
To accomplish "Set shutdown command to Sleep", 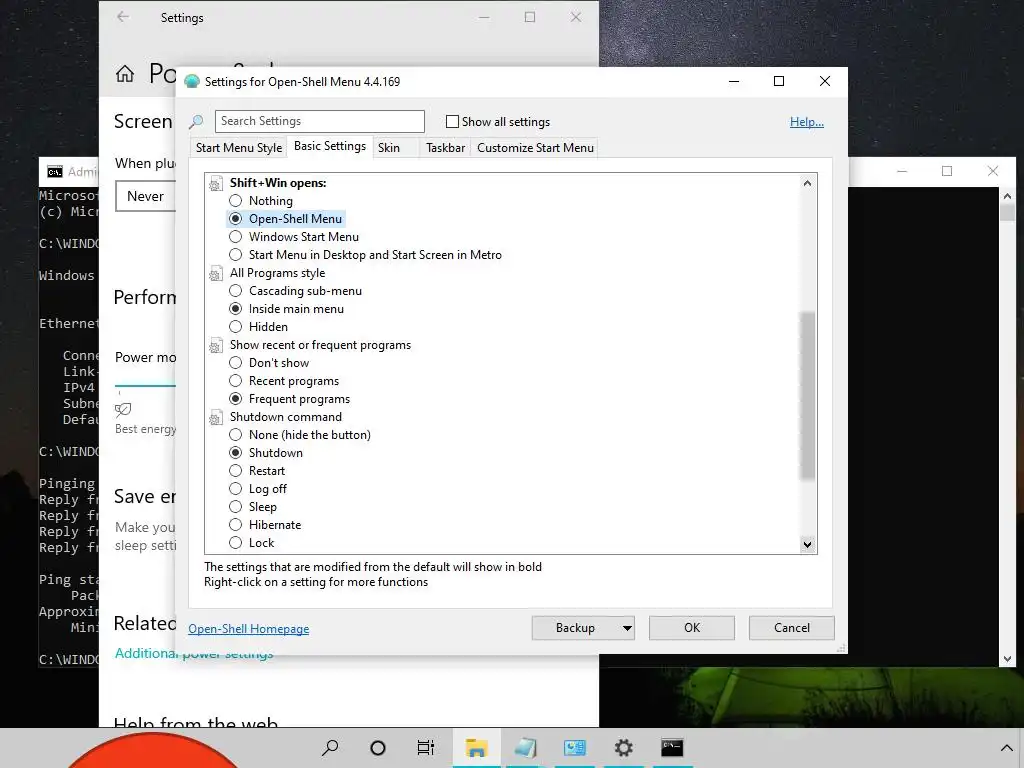I will tap(235, 507).
